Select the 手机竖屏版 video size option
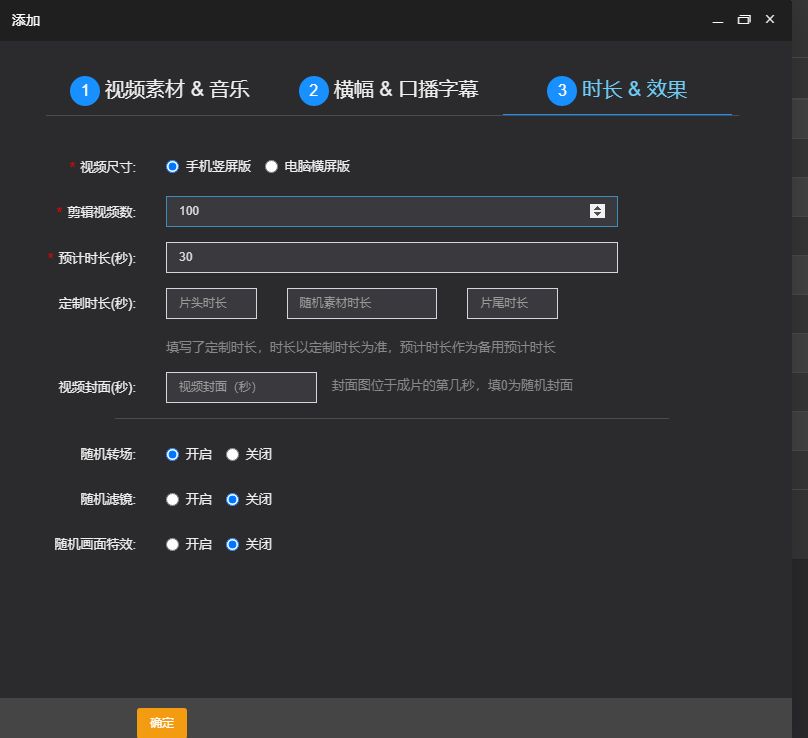 click(x=171, y=167)
